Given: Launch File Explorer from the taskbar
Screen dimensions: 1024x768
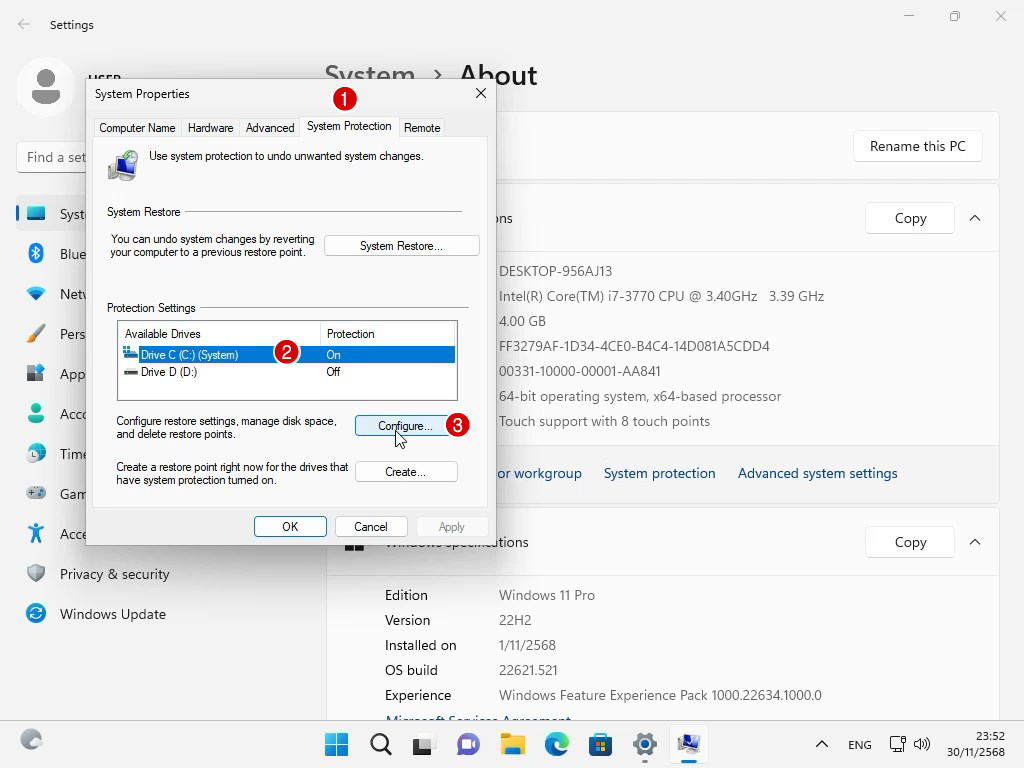Looking at the screenshot, I should point(513,744).
